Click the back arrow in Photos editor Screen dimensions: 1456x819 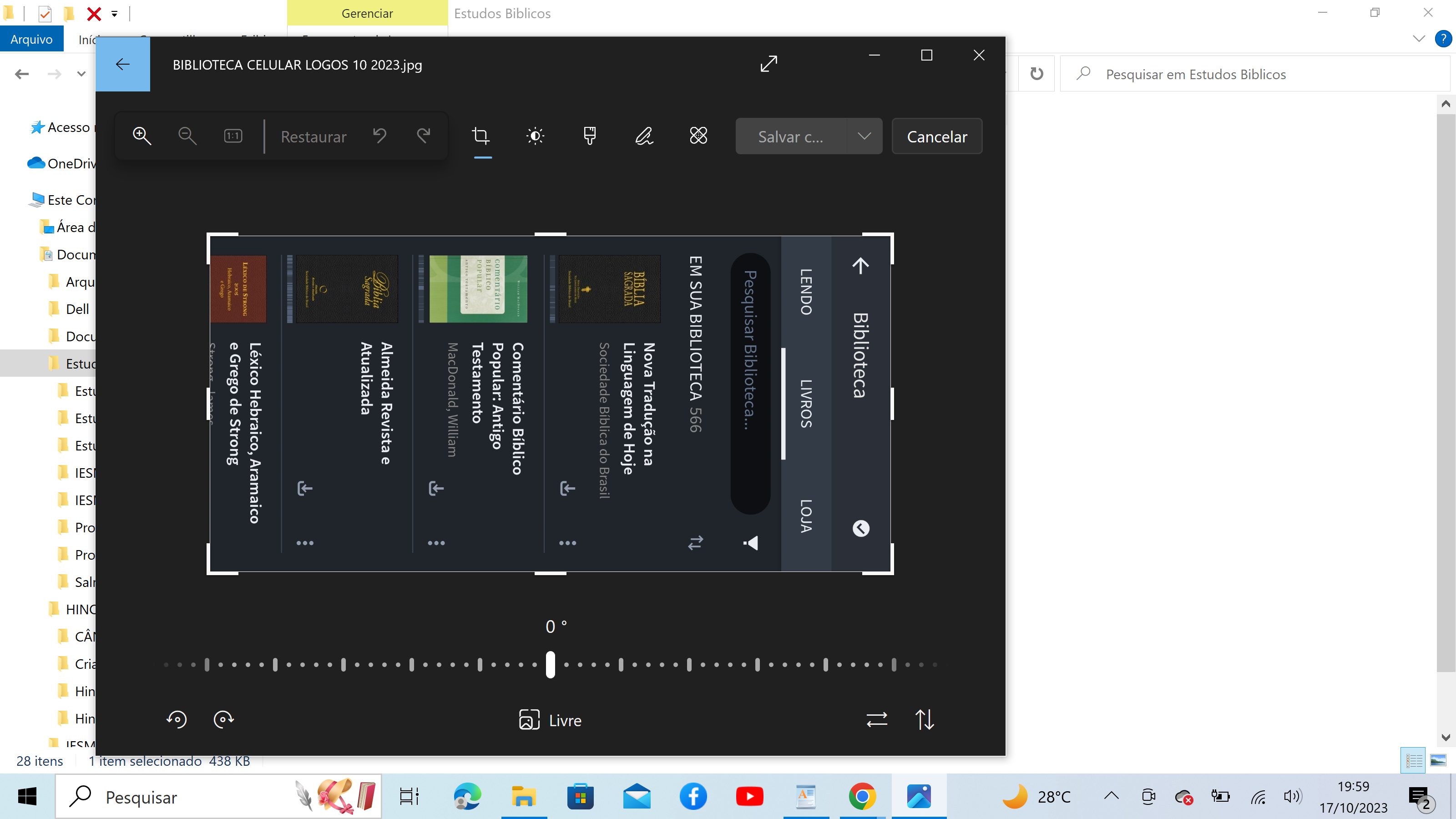point(123,64)
